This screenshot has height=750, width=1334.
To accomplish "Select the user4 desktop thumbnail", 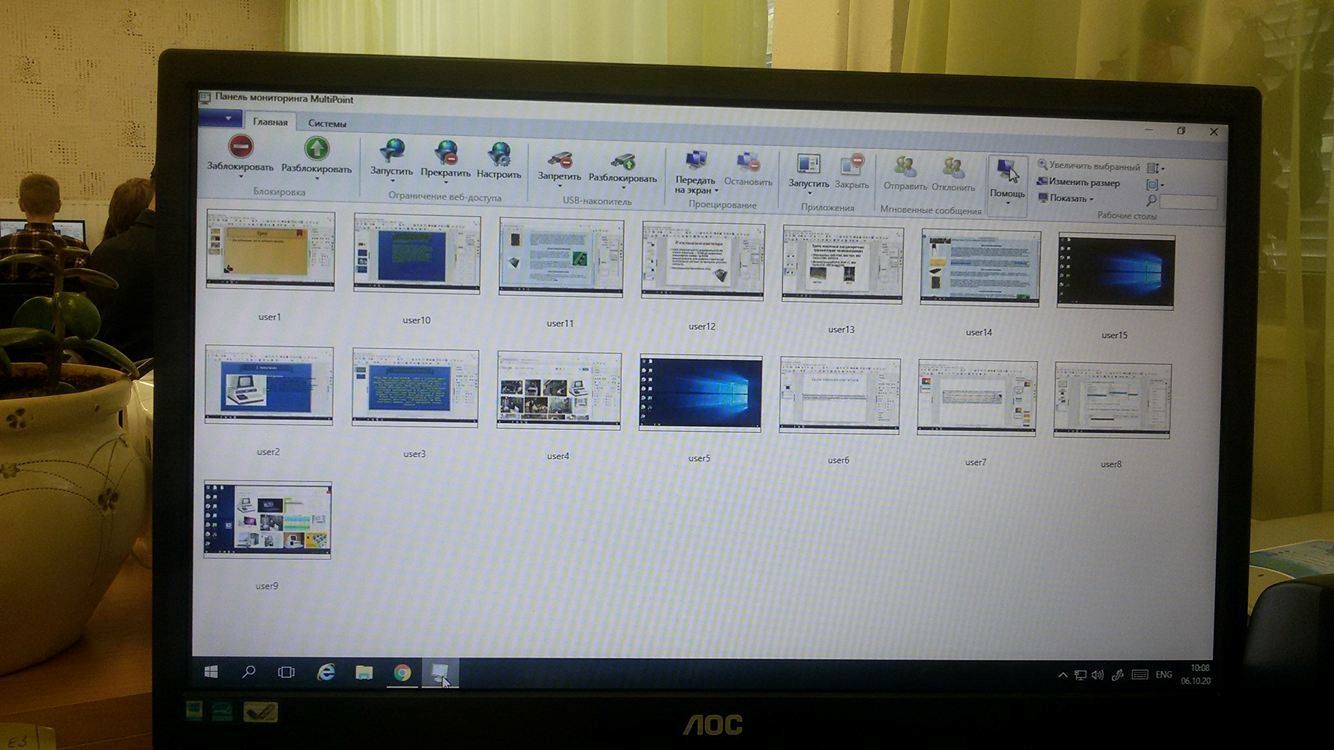I will coord(558,390).
